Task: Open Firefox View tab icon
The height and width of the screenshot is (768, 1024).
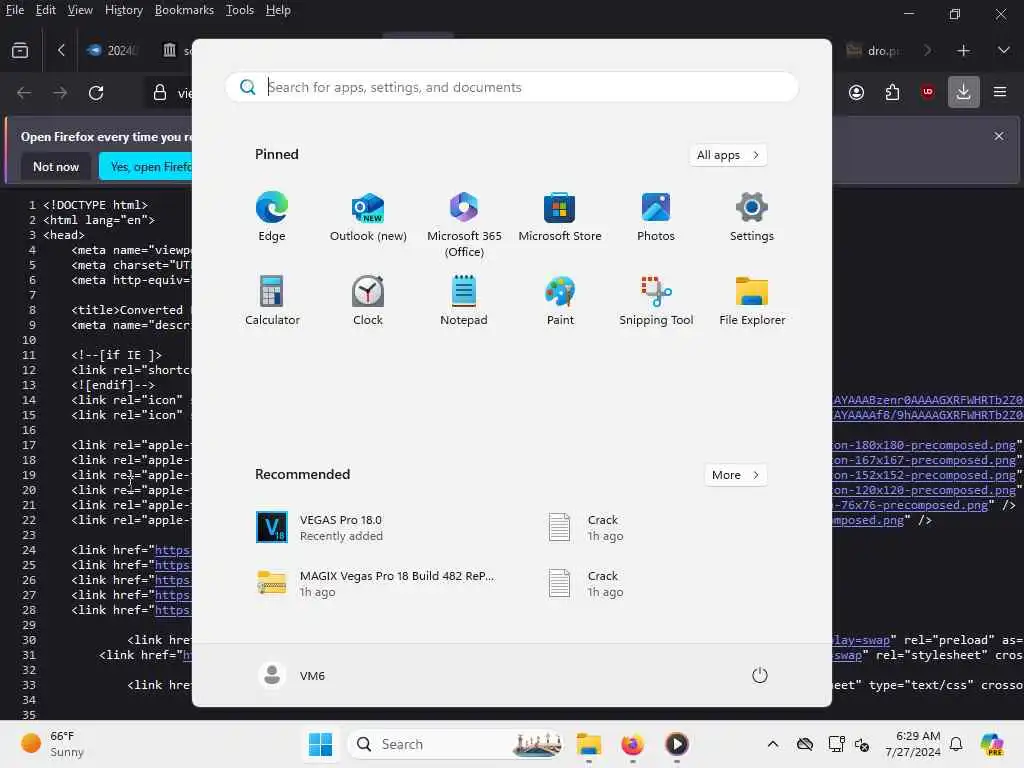Action: click(x=20, y=50)
